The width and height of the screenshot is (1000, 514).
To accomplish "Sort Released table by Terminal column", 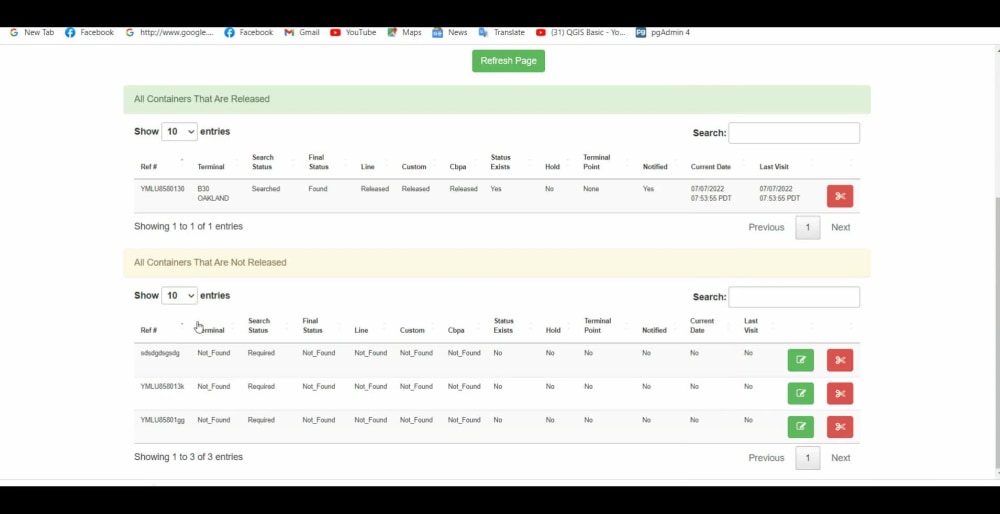I will (210, 167).
